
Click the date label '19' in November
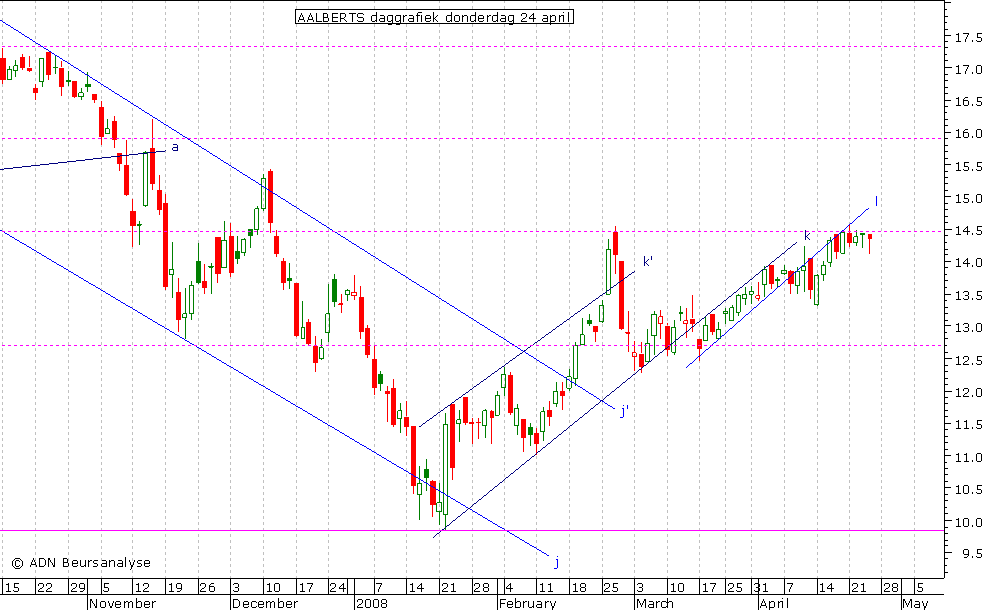click(x=174, y=587)
